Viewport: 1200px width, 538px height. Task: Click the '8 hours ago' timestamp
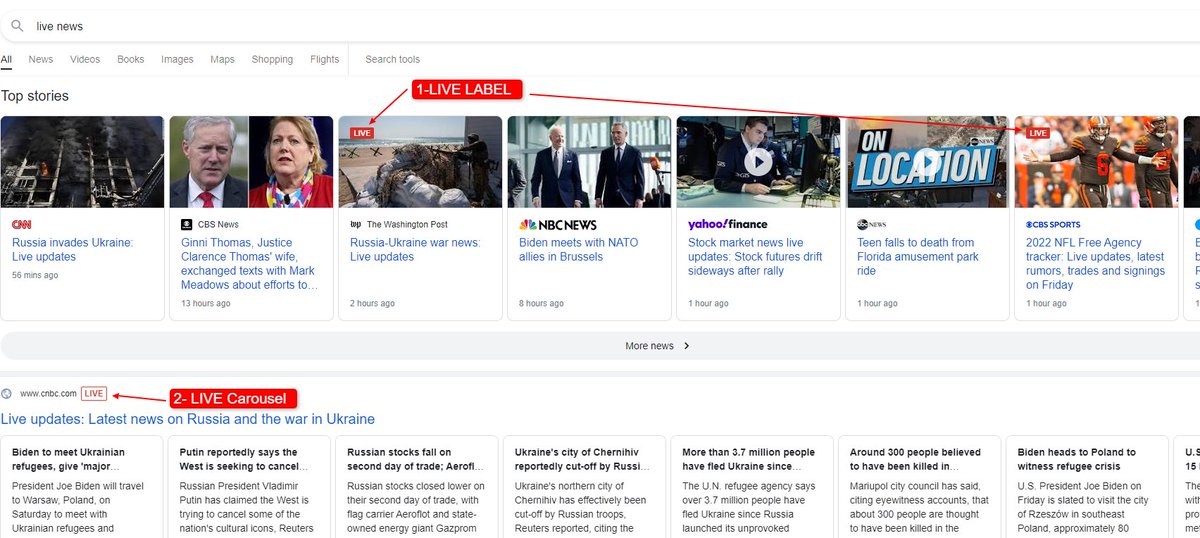pos(541,303)
